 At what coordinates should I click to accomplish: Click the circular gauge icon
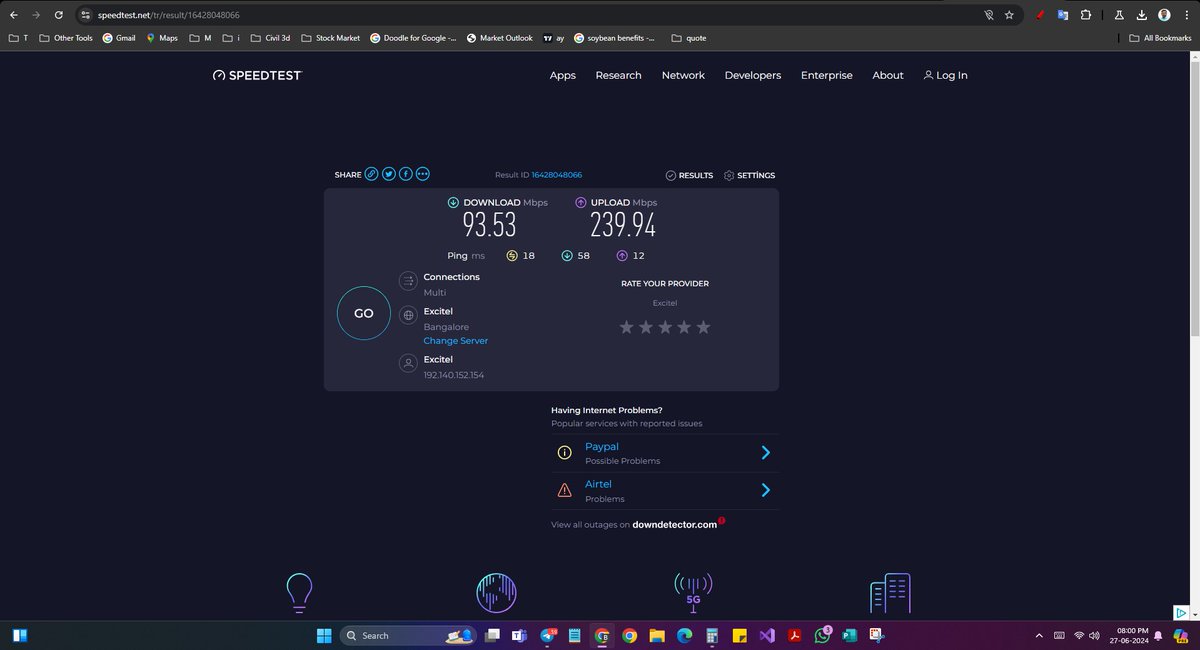(496, 593)
